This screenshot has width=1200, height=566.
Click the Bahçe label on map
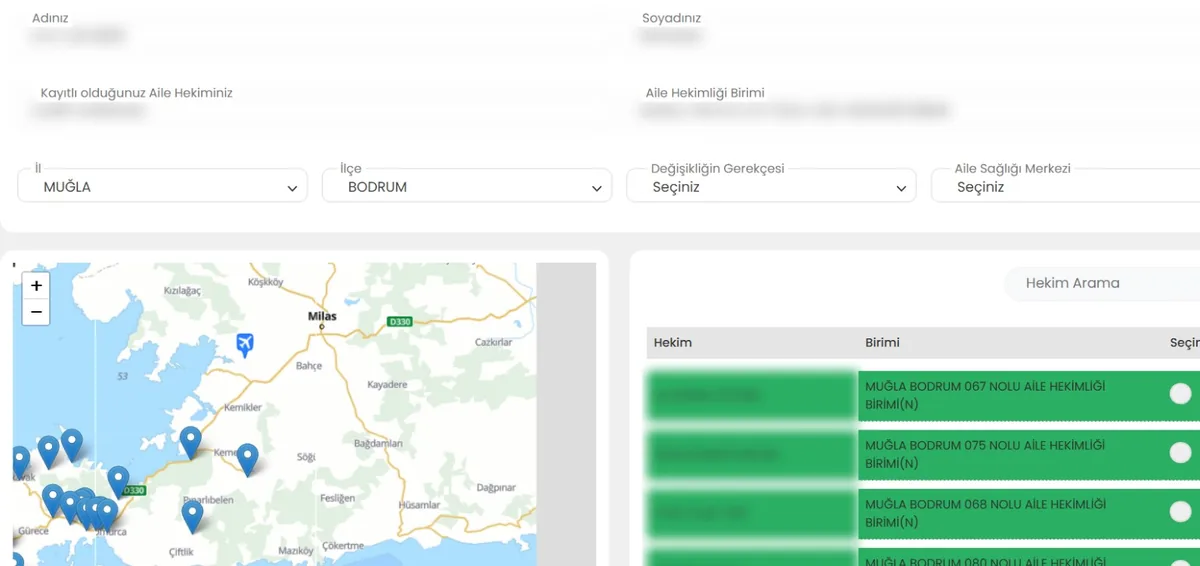click(x=309, y=366)
